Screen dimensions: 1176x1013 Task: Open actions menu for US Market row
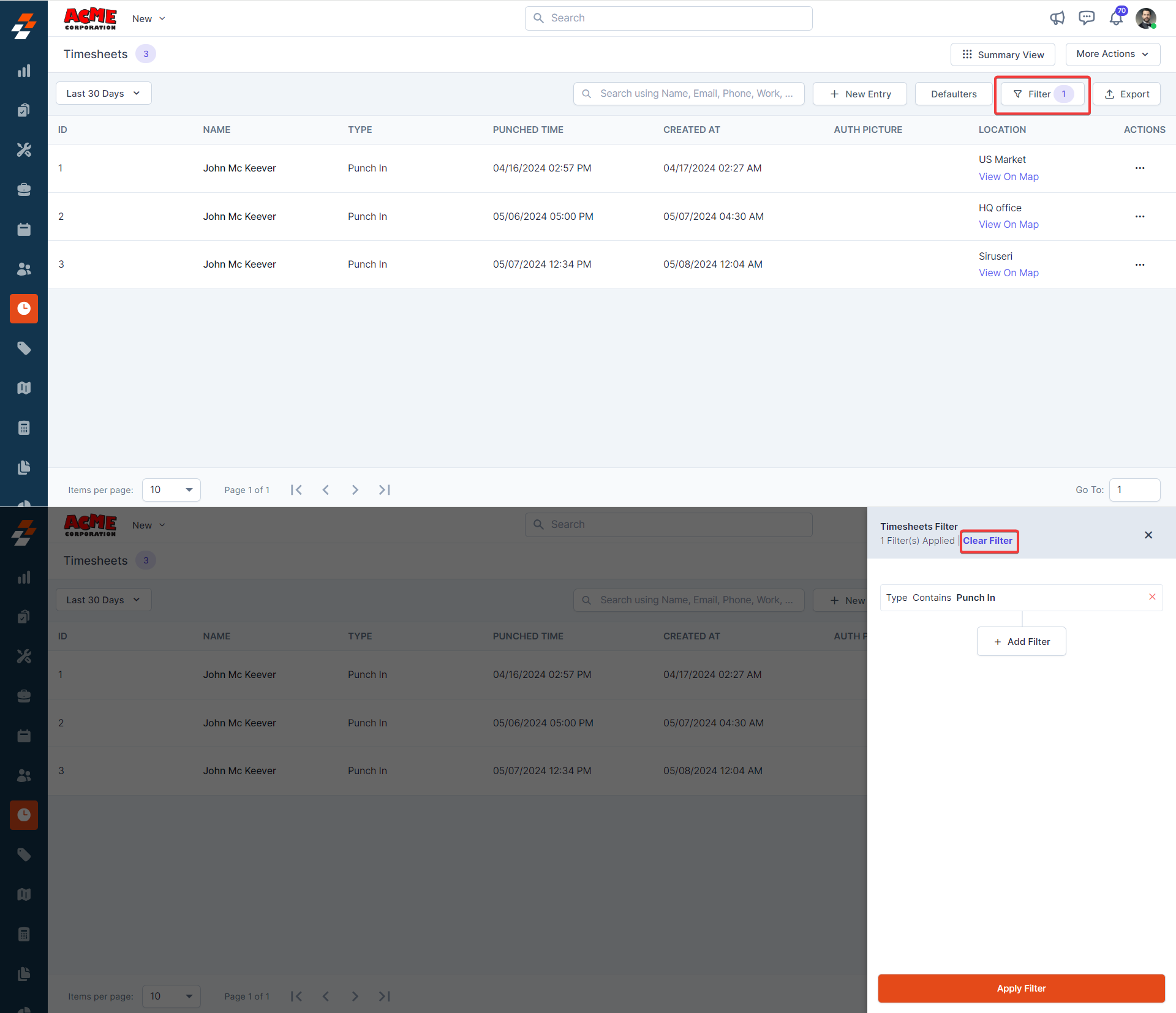(x=1140, y=168)
